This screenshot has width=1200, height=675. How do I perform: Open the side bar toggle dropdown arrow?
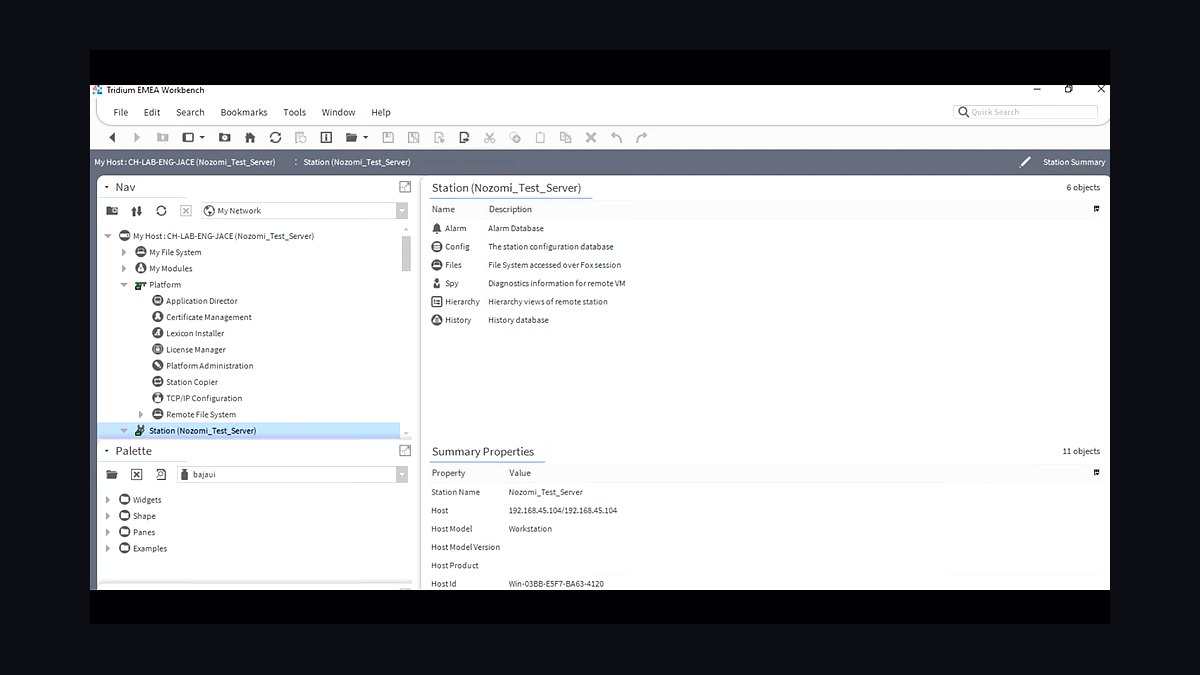point(202,137)
